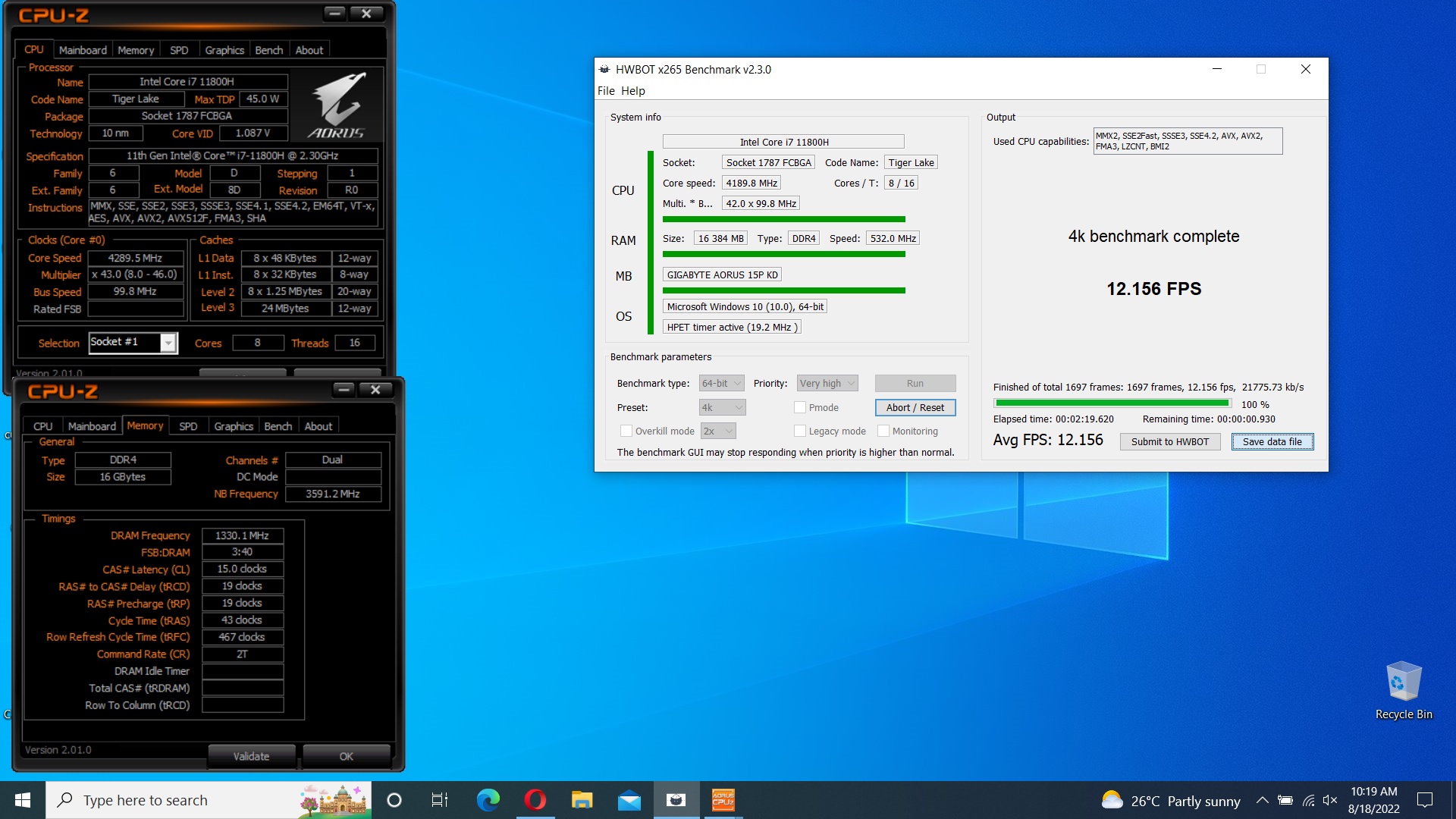The height and width of the screenshot is (819, 1456).
Task: Click the GIGABYTE AORUS 15P KD field
Action: pos(723,275)
